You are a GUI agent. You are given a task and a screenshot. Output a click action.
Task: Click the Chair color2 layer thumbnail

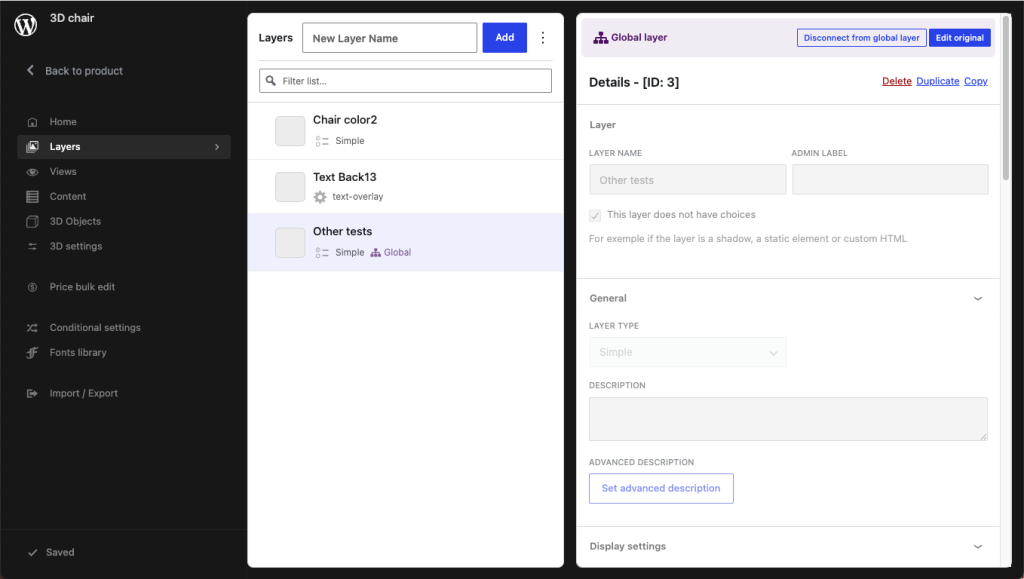point(290,131)
